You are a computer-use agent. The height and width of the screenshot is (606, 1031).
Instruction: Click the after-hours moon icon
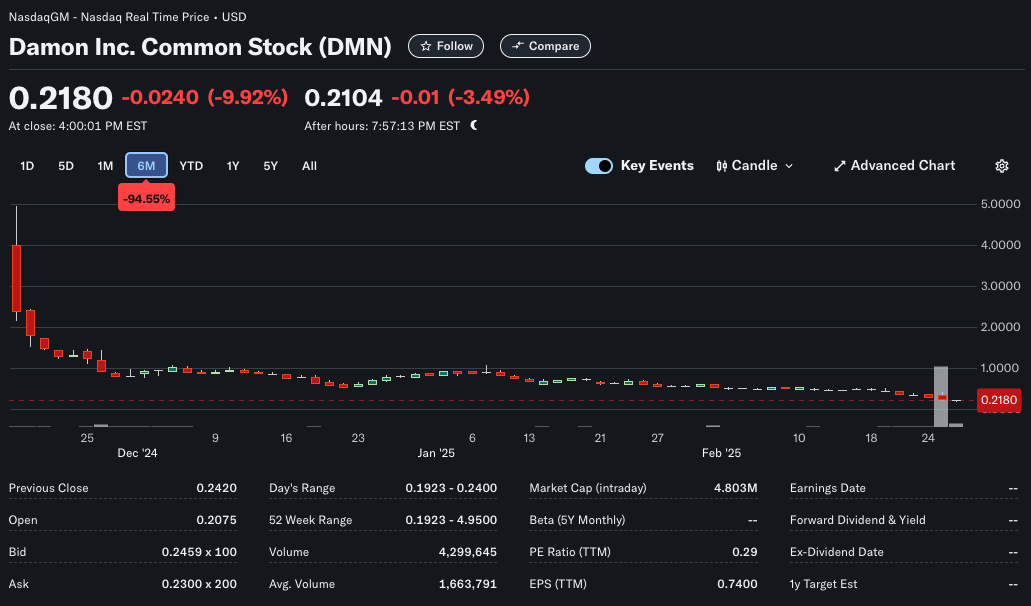(474, 126)
